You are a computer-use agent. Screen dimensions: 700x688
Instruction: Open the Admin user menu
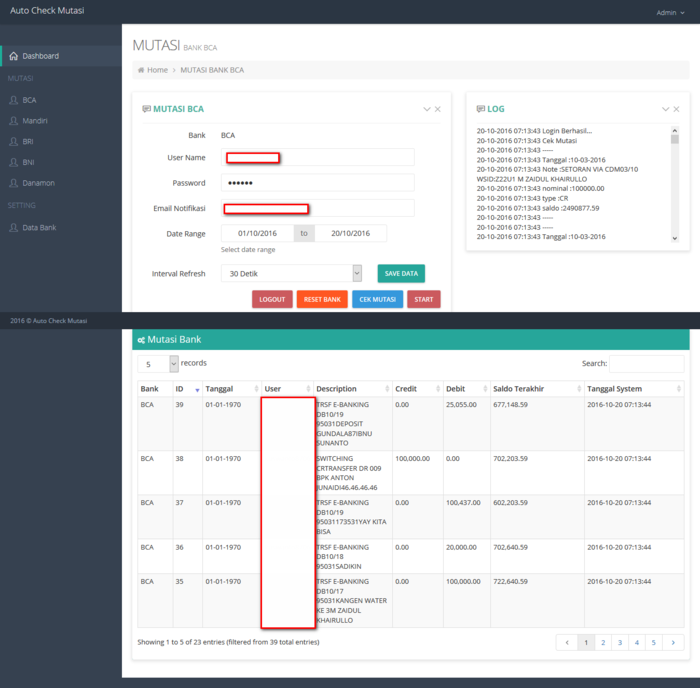pyautogui.click(x=669, y=13)
